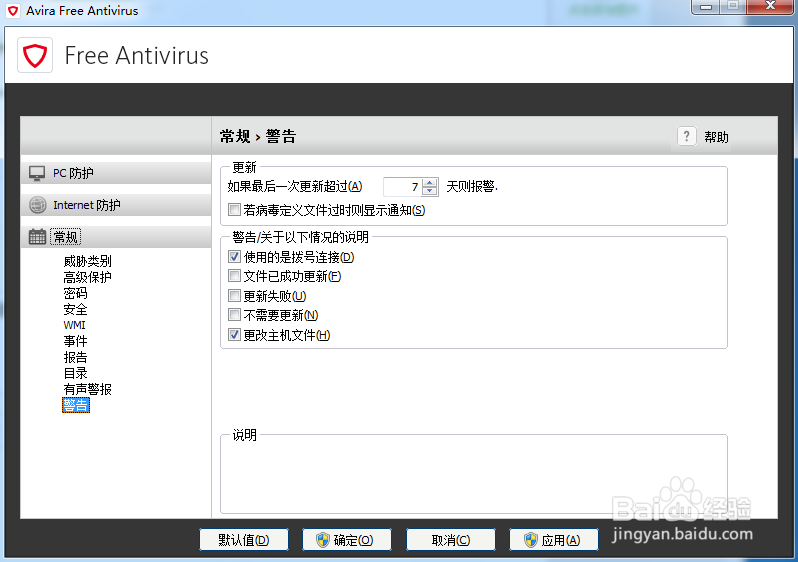This screenshot has width=798, height=562.
Task: Click the days input field showing 7
Action: (x=404, y=187)
